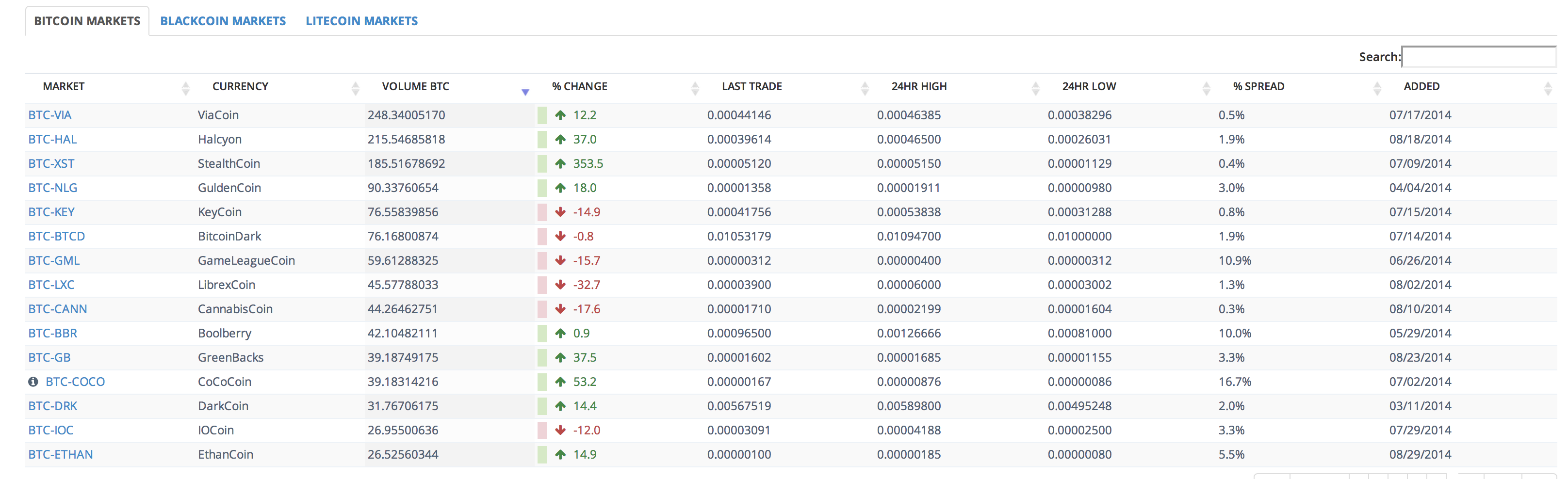Open the Litecoin Markets tab
1568x479 pixels.
click(x=361, y=21)
